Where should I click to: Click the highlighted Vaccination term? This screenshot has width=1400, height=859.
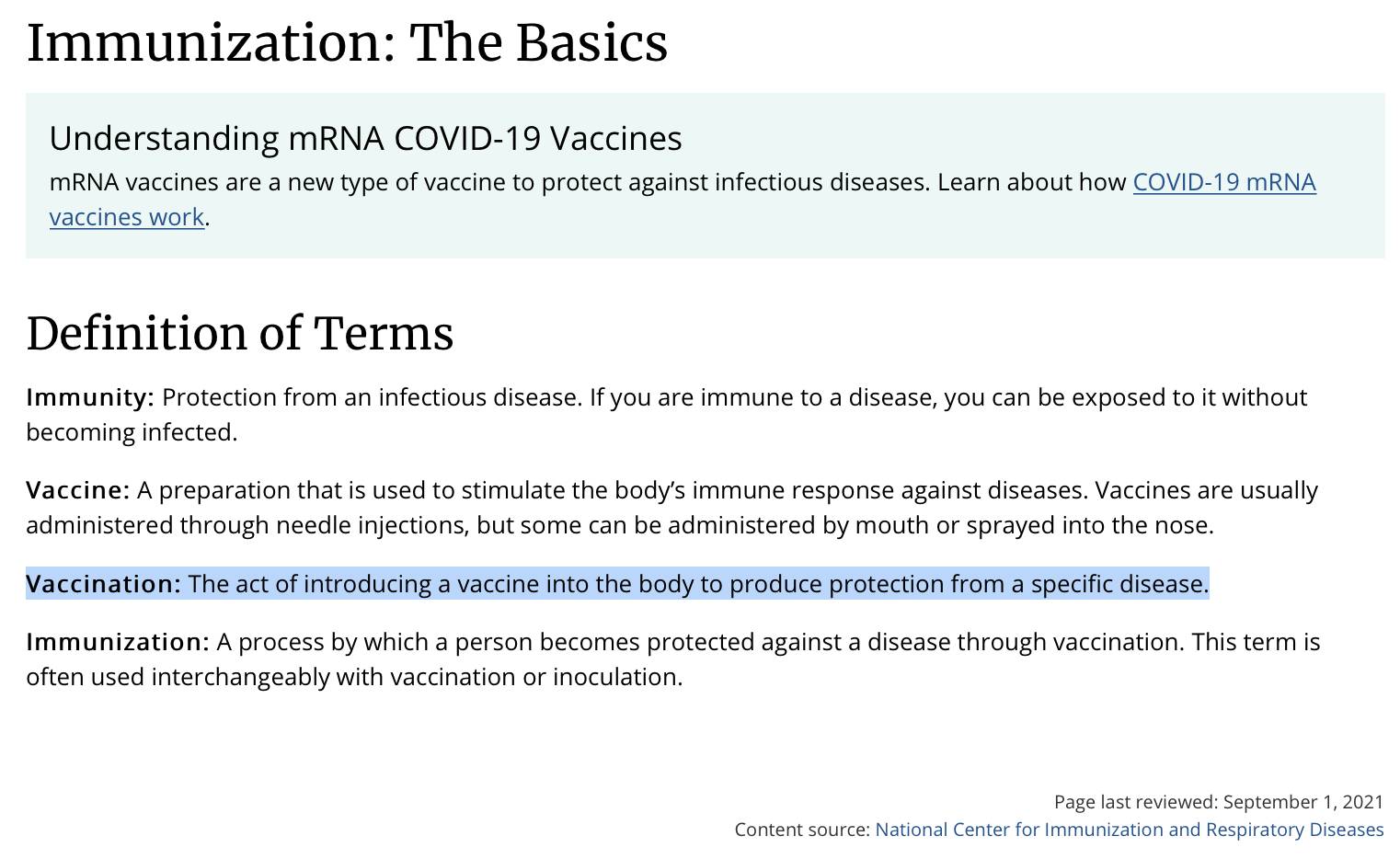tap(104, 584)
